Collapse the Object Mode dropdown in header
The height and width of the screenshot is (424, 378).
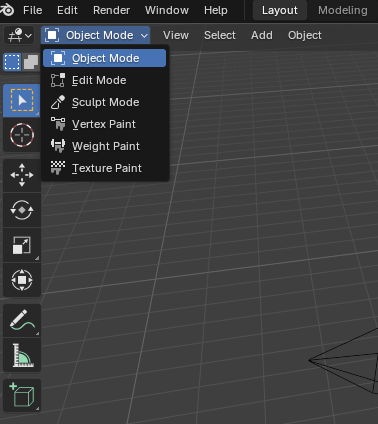coord(96,35)
